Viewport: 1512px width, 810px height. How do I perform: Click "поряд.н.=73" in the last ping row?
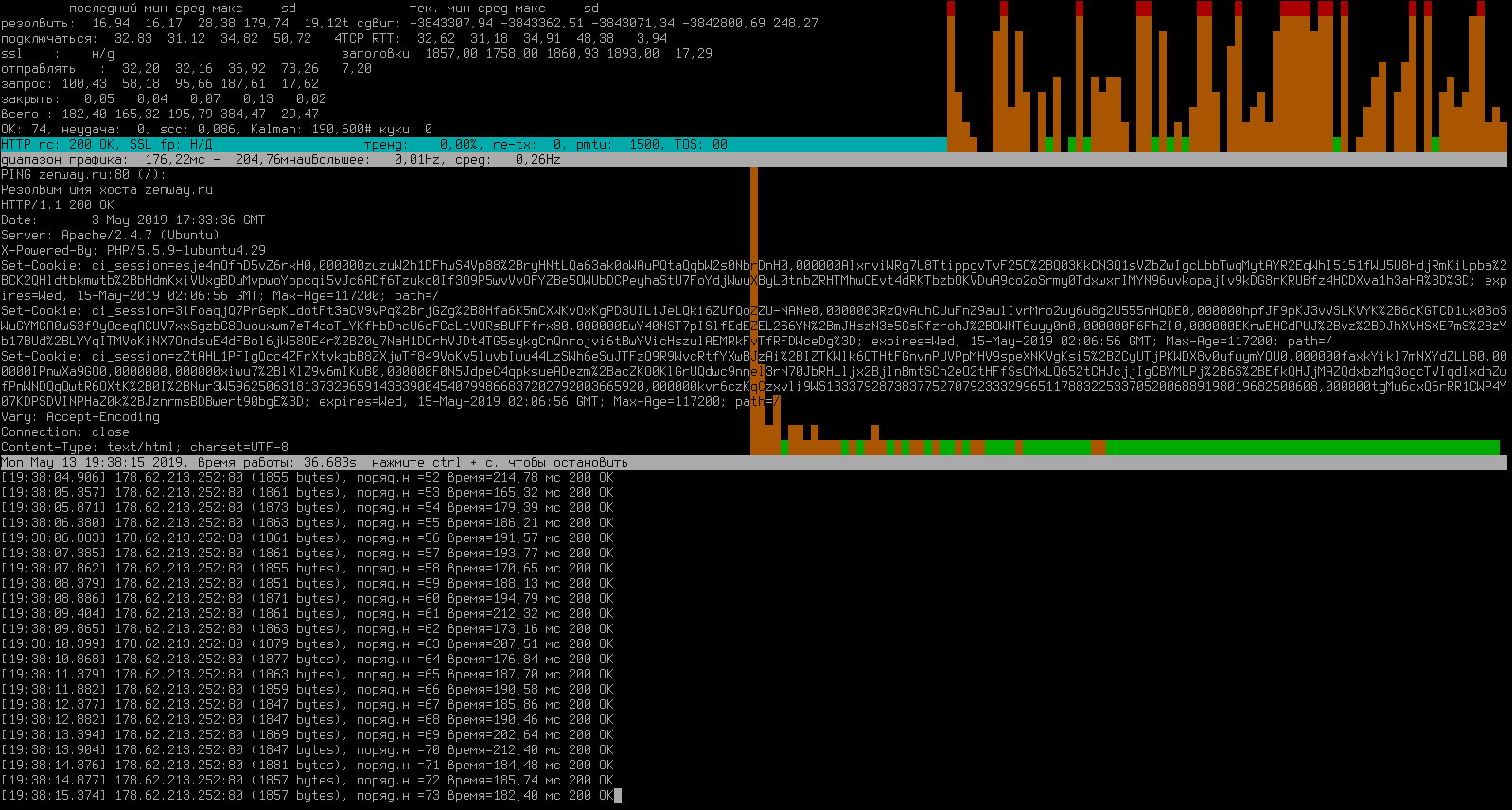tap(398, 795)
